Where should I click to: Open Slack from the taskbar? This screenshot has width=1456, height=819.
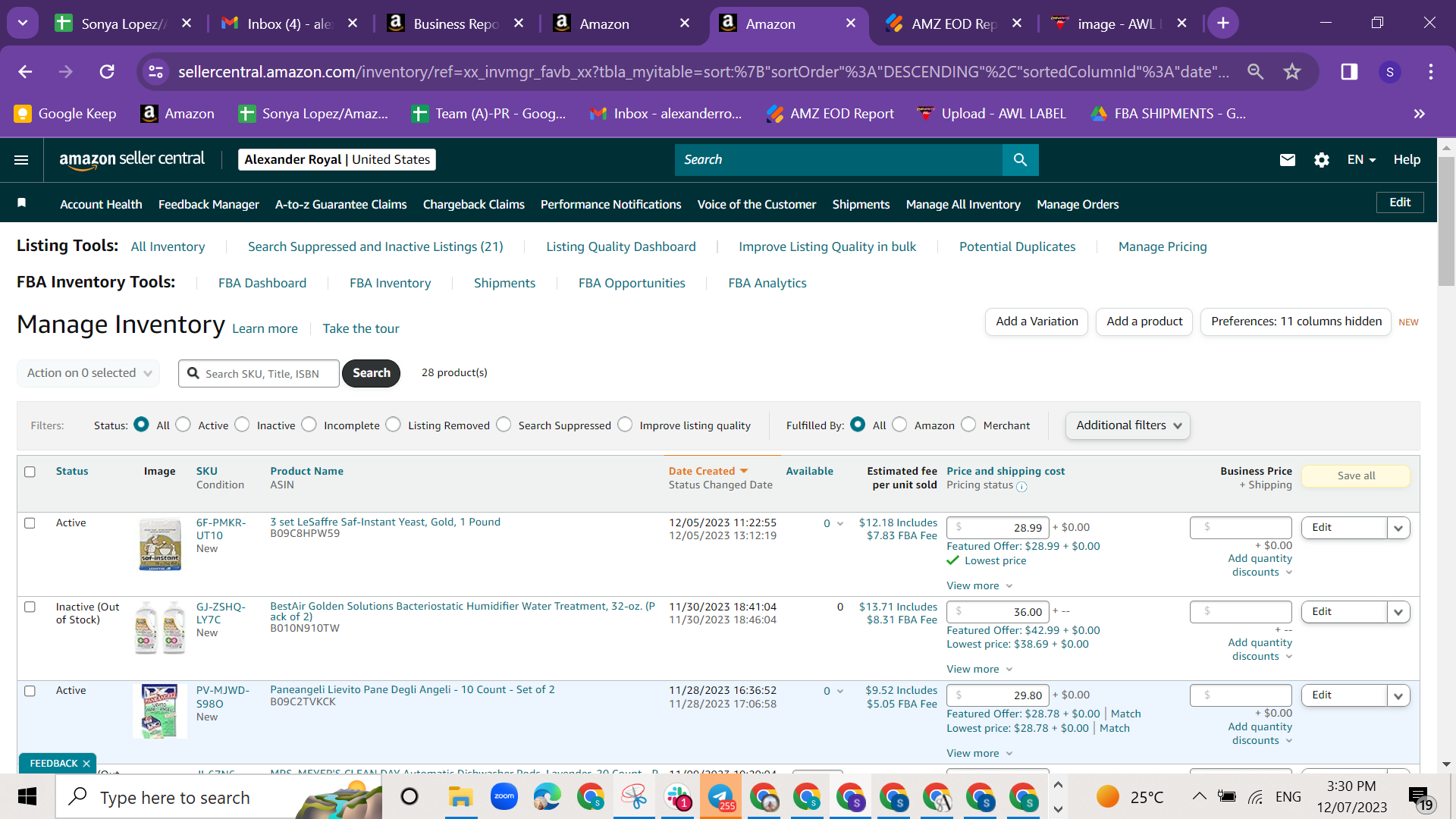coord(677,797)
